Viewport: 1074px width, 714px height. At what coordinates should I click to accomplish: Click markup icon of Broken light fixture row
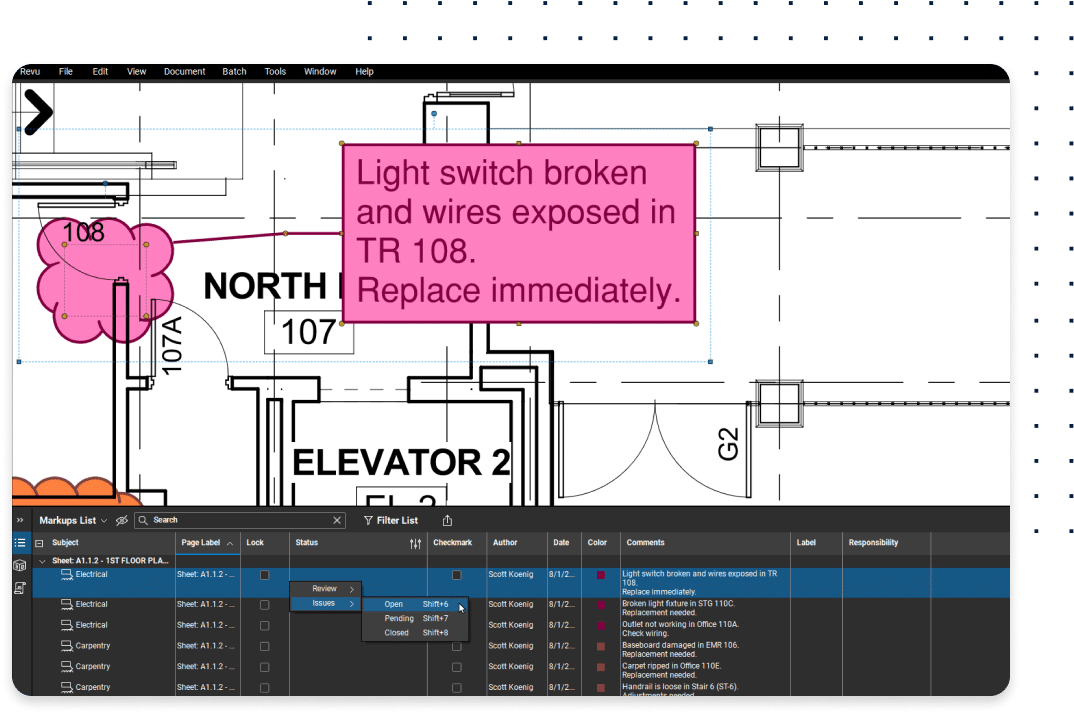66,604
